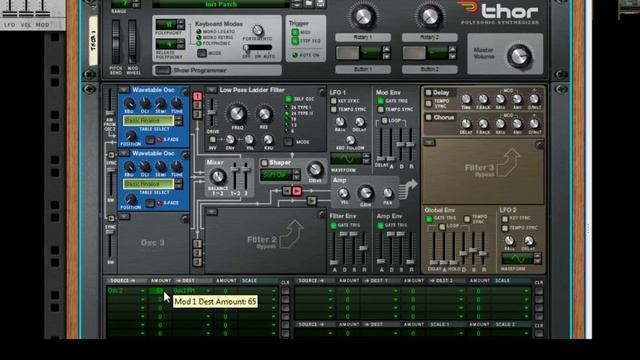The image size is (640, 360).
Task: Enable filter INV button
Action: click(x=213, y=140)
